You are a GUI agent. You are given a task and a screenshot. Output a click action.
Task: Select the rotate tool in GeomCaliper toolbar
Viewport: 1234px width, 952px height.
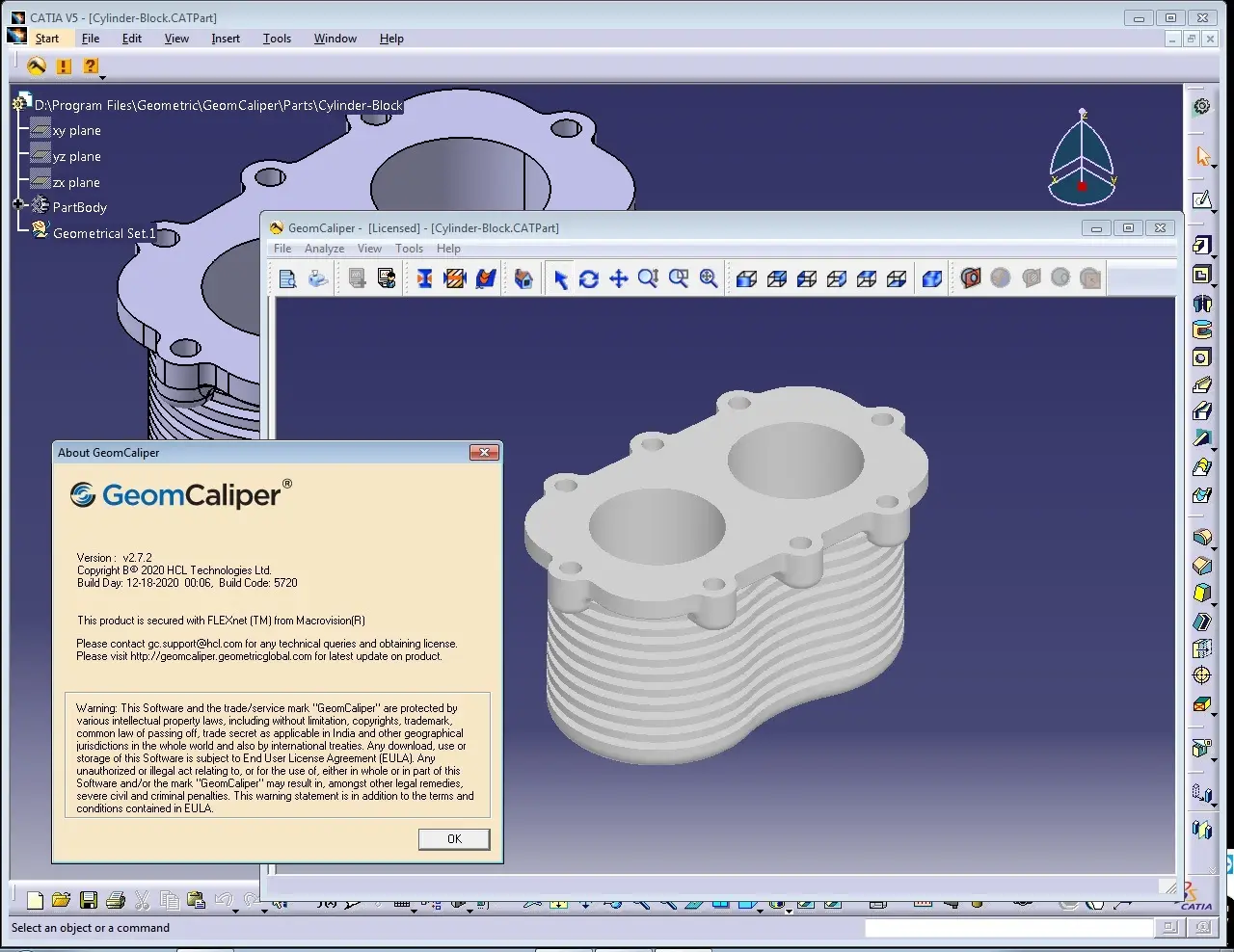589,278
